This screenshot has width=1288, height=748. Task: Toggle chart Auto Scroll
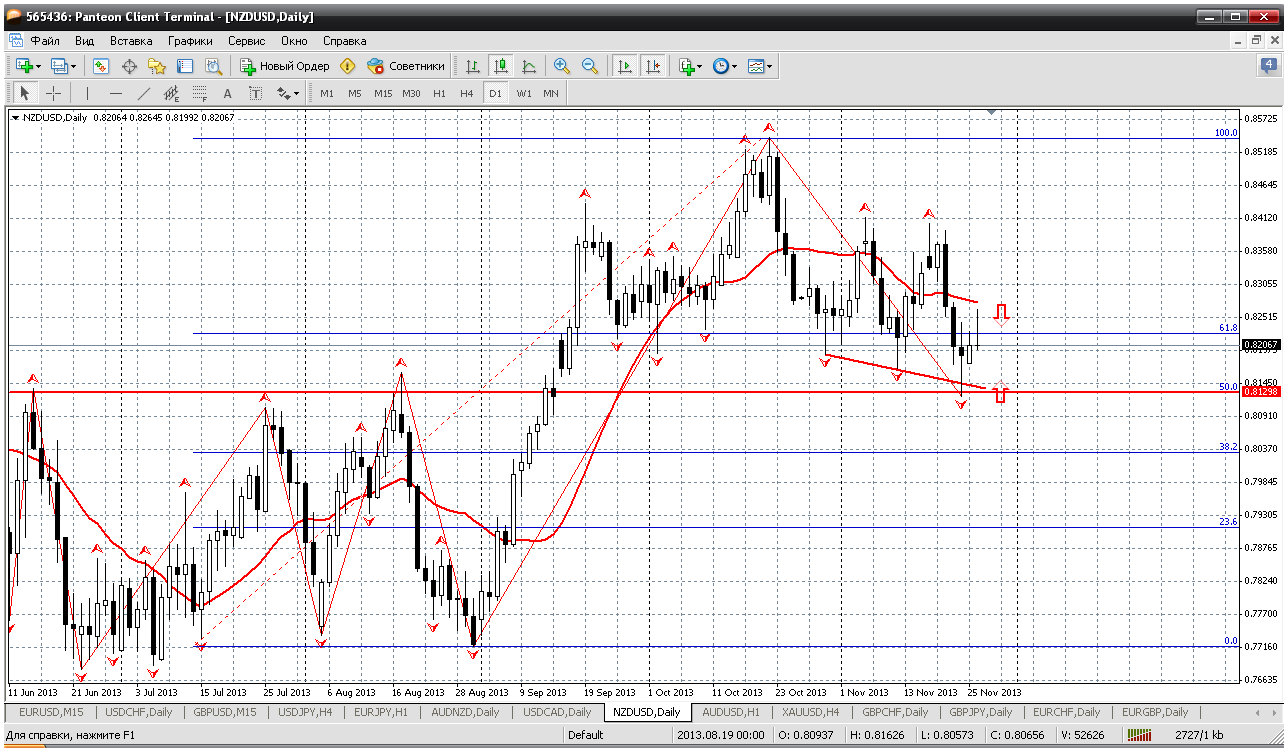pos(625,66)
